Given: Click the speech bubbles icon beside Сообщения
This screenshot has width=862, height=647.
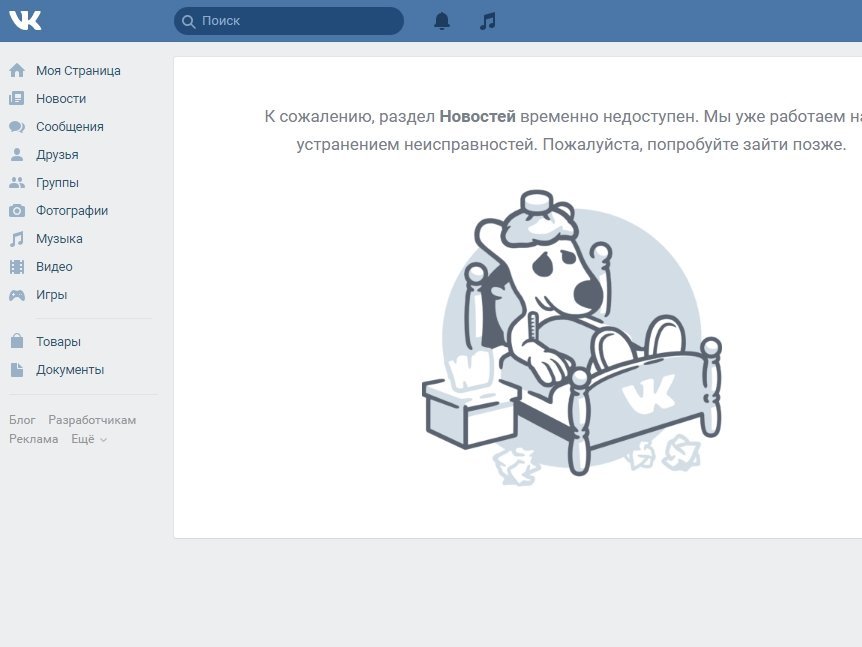Looking at the screenshot, I should point(17,127).
